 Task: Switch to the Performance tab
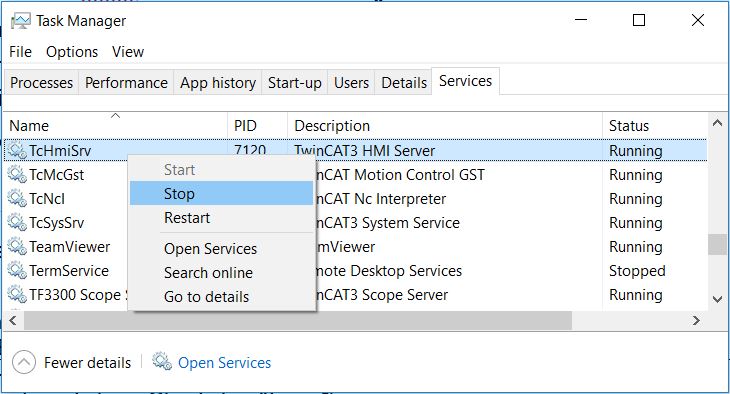126,82
